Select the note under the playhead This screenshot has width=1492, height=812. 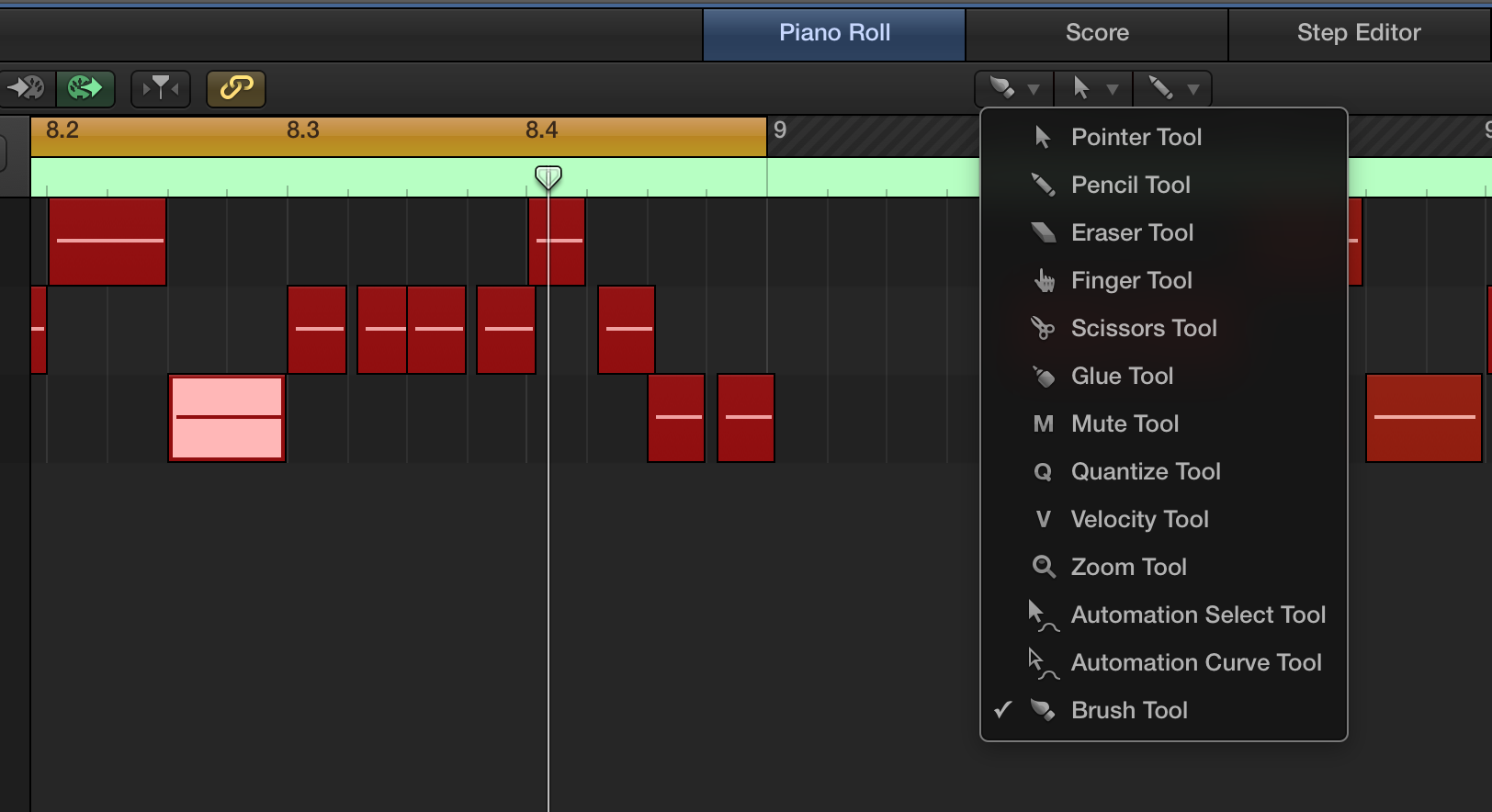click(557, 241)
